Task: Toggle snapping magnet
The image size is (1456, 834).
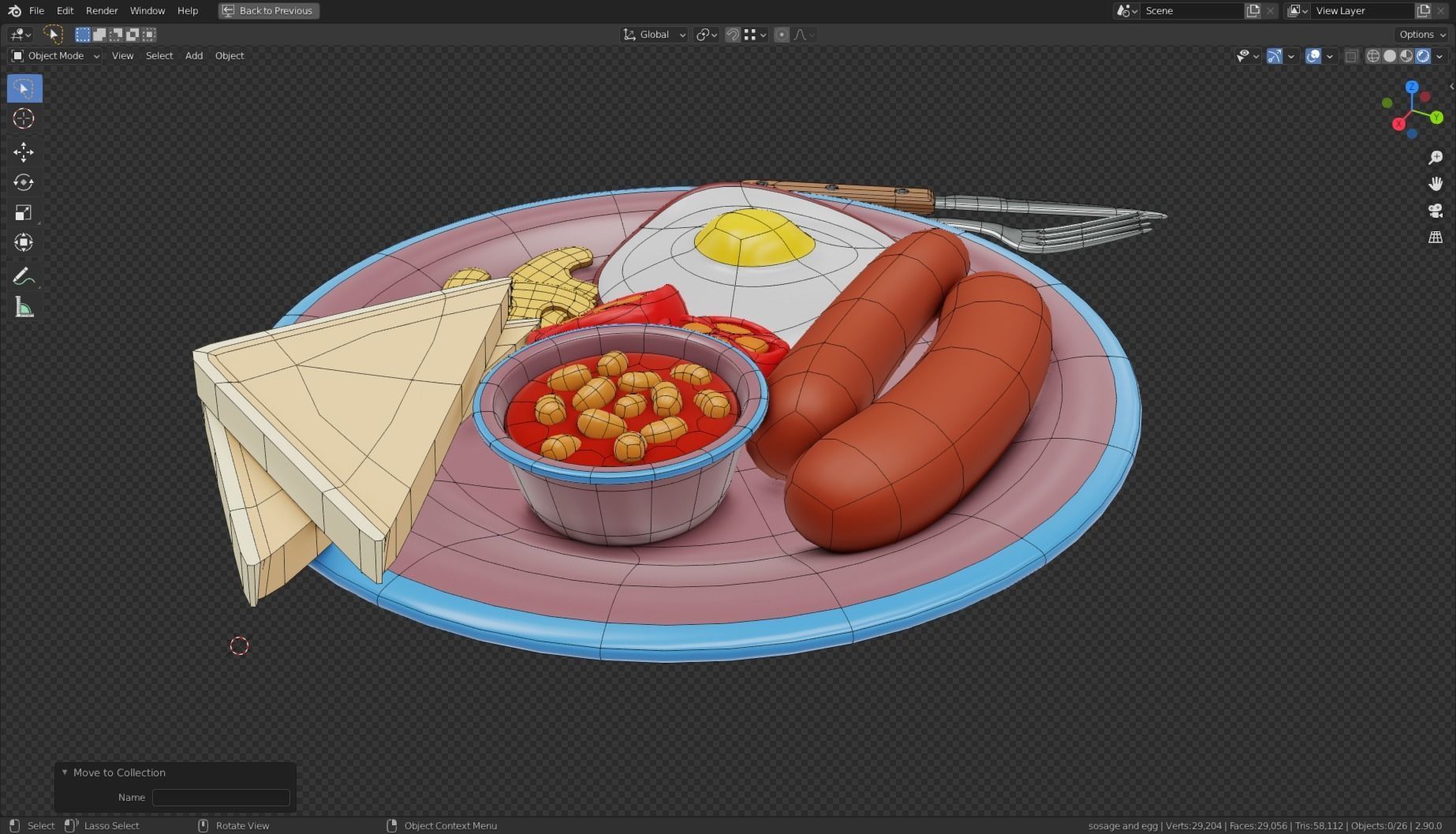Action: tap(733, 35)
